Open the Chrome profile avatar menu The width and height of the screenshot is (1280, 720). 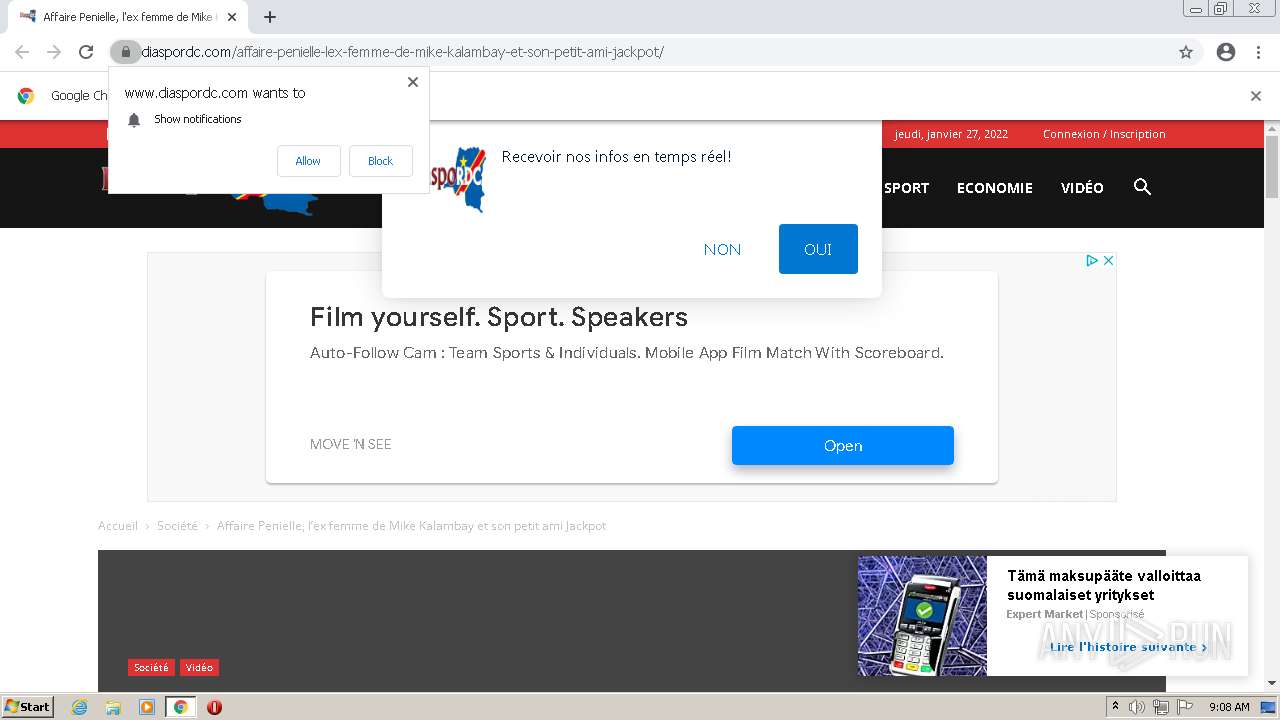tap(1226, 52)
